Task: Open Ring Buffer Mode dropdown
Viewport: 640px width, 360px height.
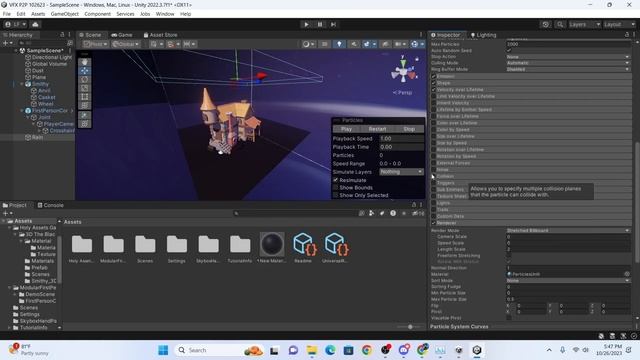Action: tap(568, 69)
